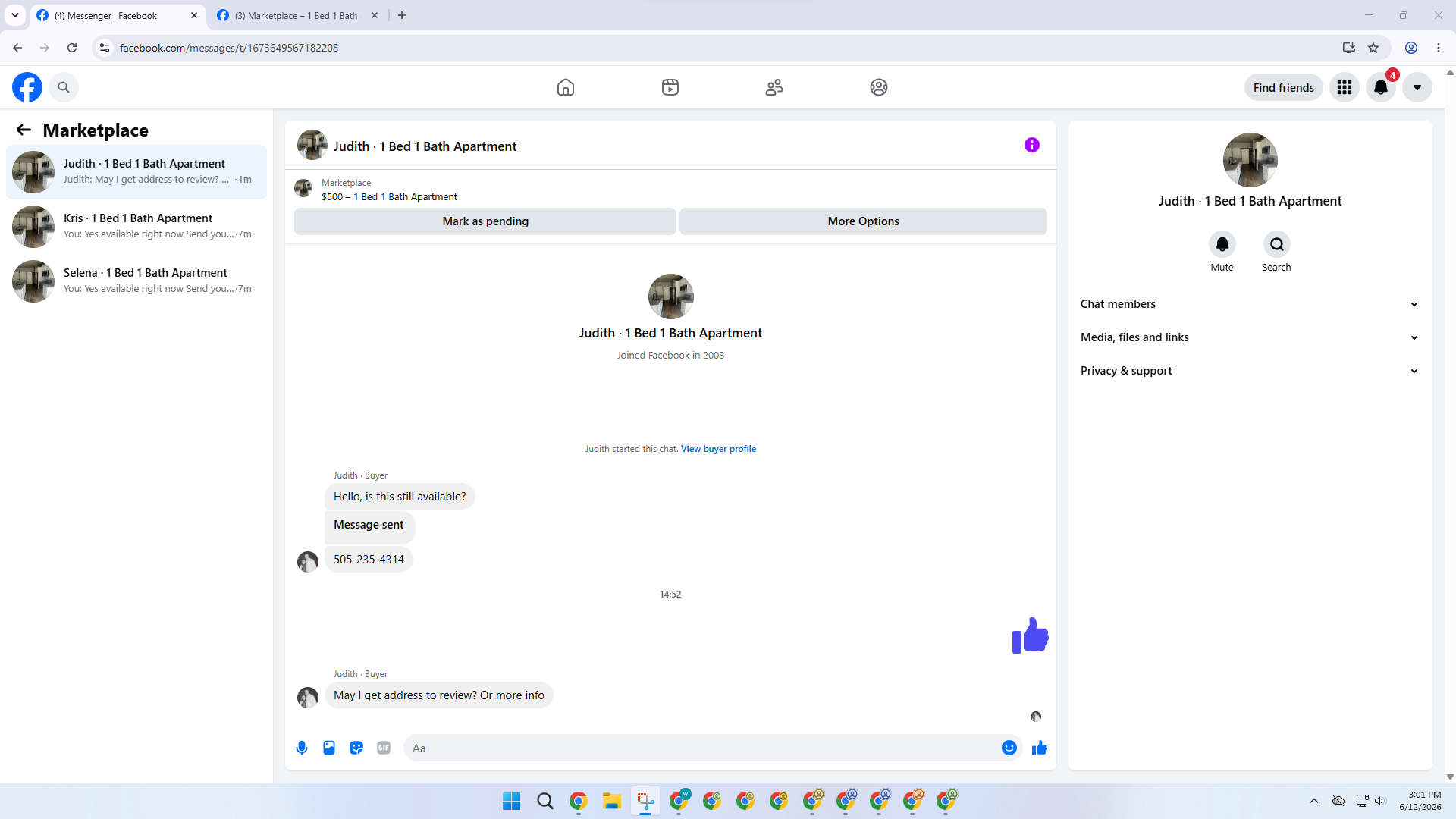Image resolution: width=1456 pixels, height=819 pixels.
Task: Open the Groups icon in top navigation
Action: point(879,87)
